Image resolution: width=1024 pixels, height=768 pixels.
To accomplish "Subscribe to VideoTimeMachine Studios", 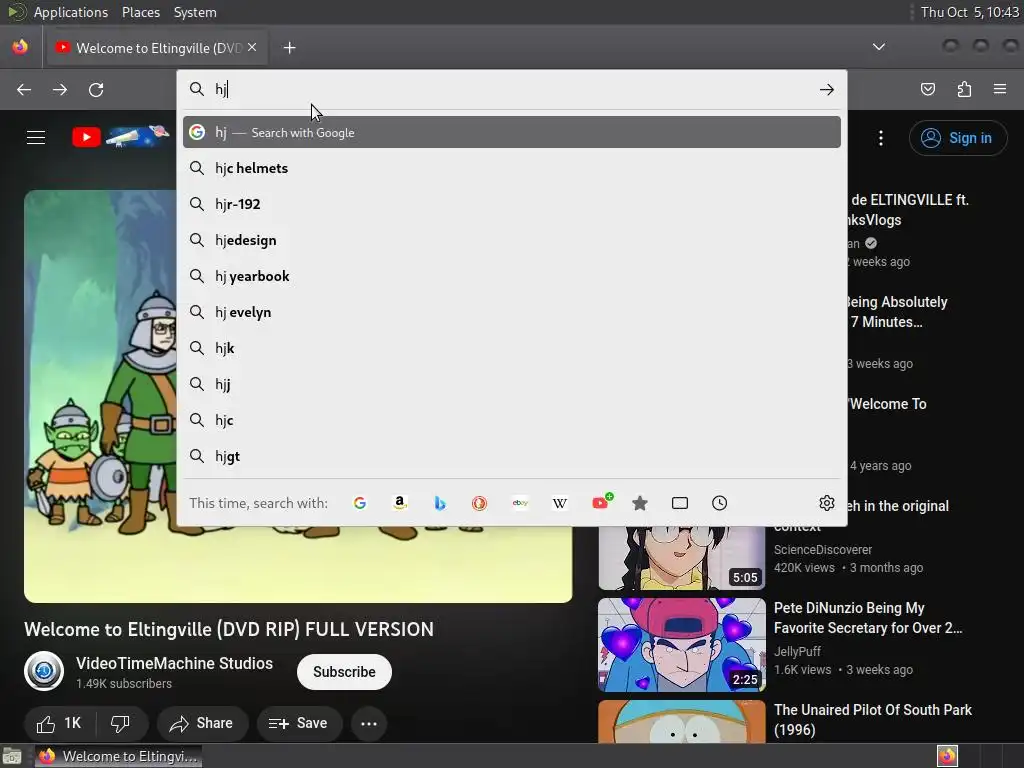I will point(344,671).
